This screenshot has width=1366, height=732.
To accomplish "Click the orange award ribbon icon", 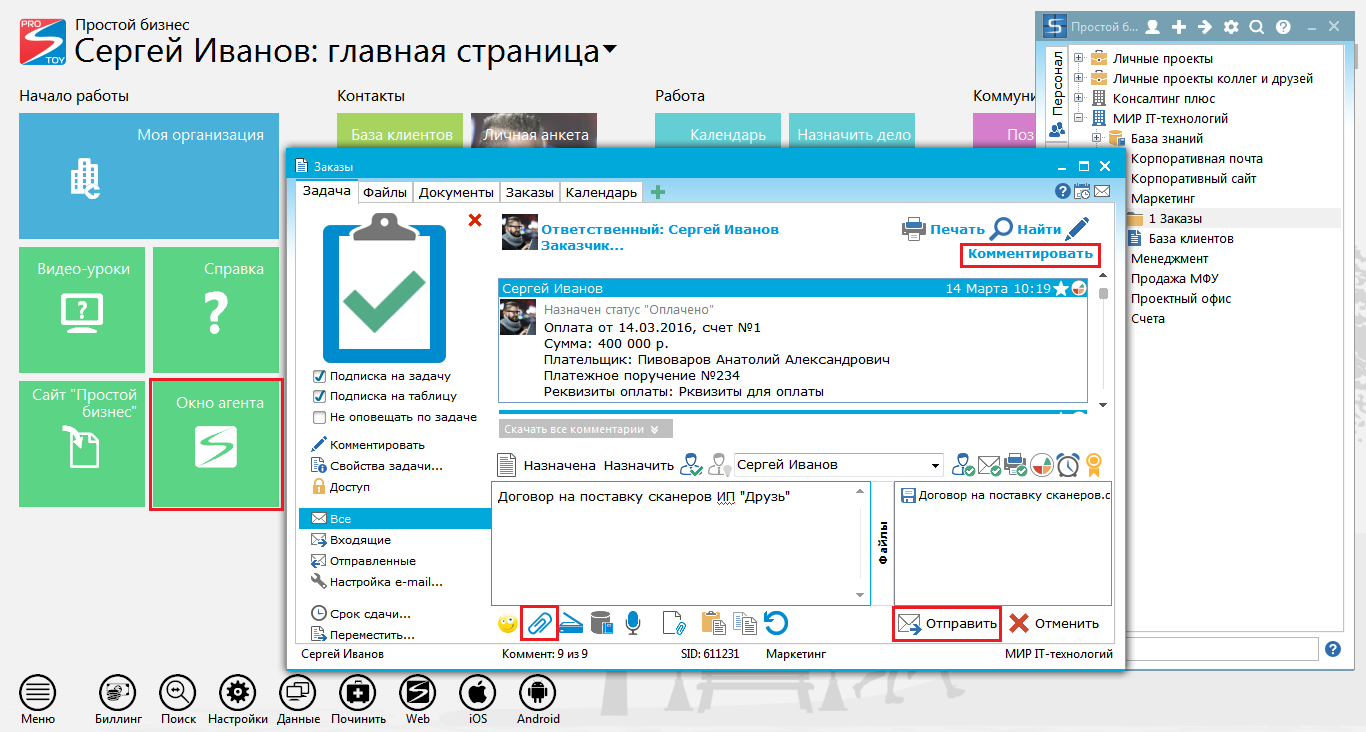I will pyautogui.click(x=1094, y=465).
